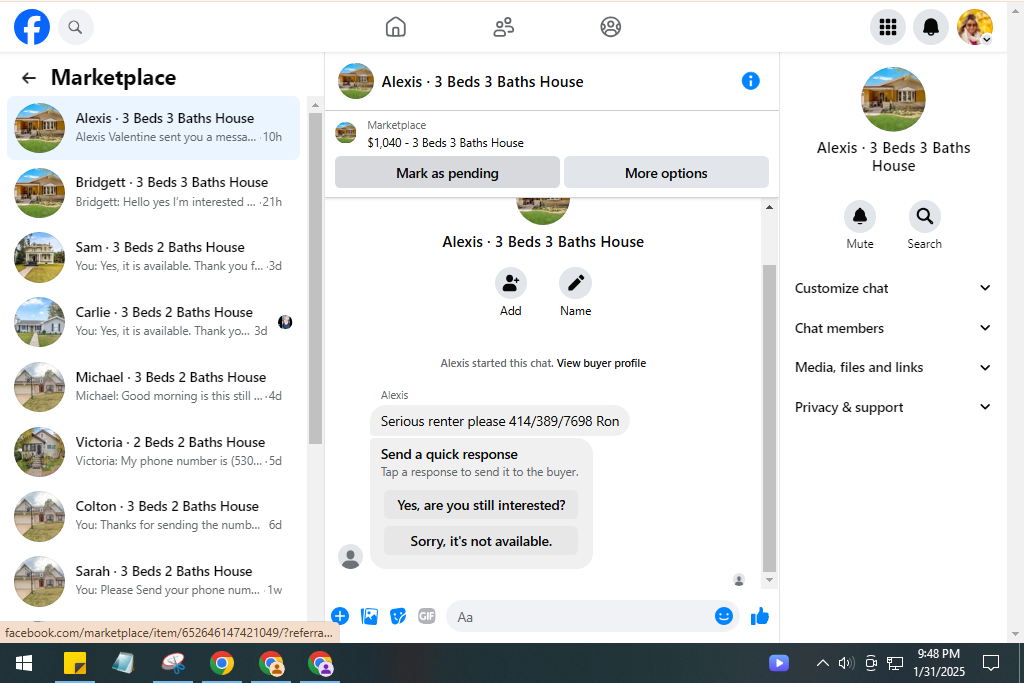Open the emoji picker smiley
The height and width of the screenshot is (683, 1024).
[x=724, y=616]
